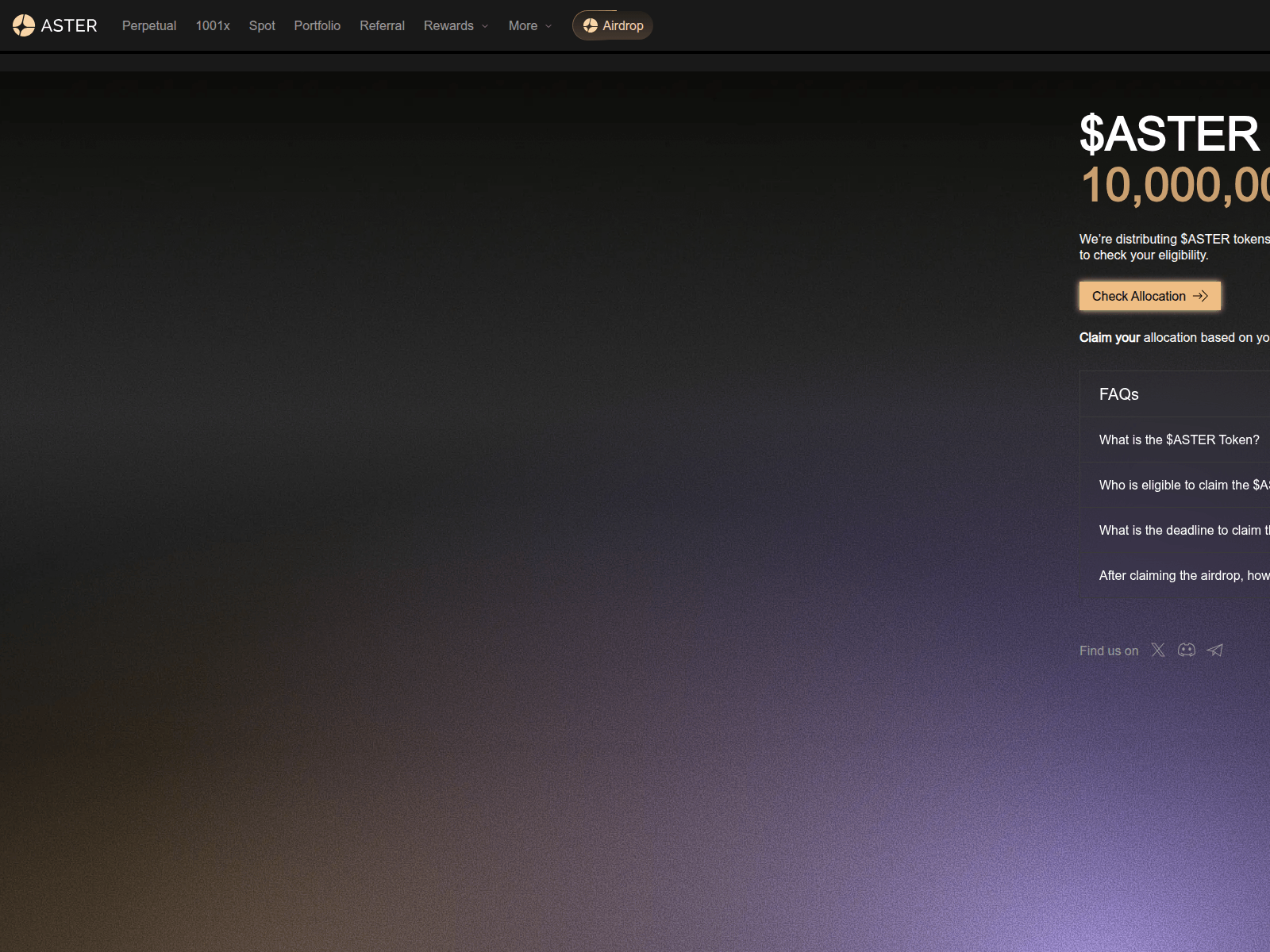This screenshot has width=1270, height=952.
Task: Expand the 'What is the $ASTER Token?' FAQ
Action: (1179, 440)
